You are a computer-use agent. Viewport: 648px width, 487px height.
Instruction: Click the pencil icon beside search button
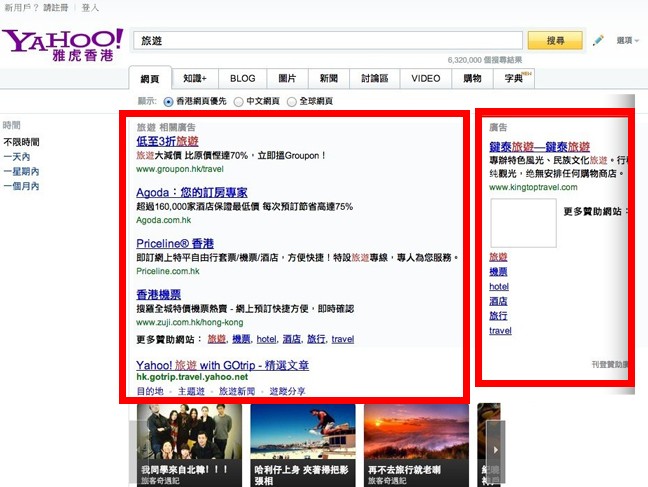coord(598,40)
